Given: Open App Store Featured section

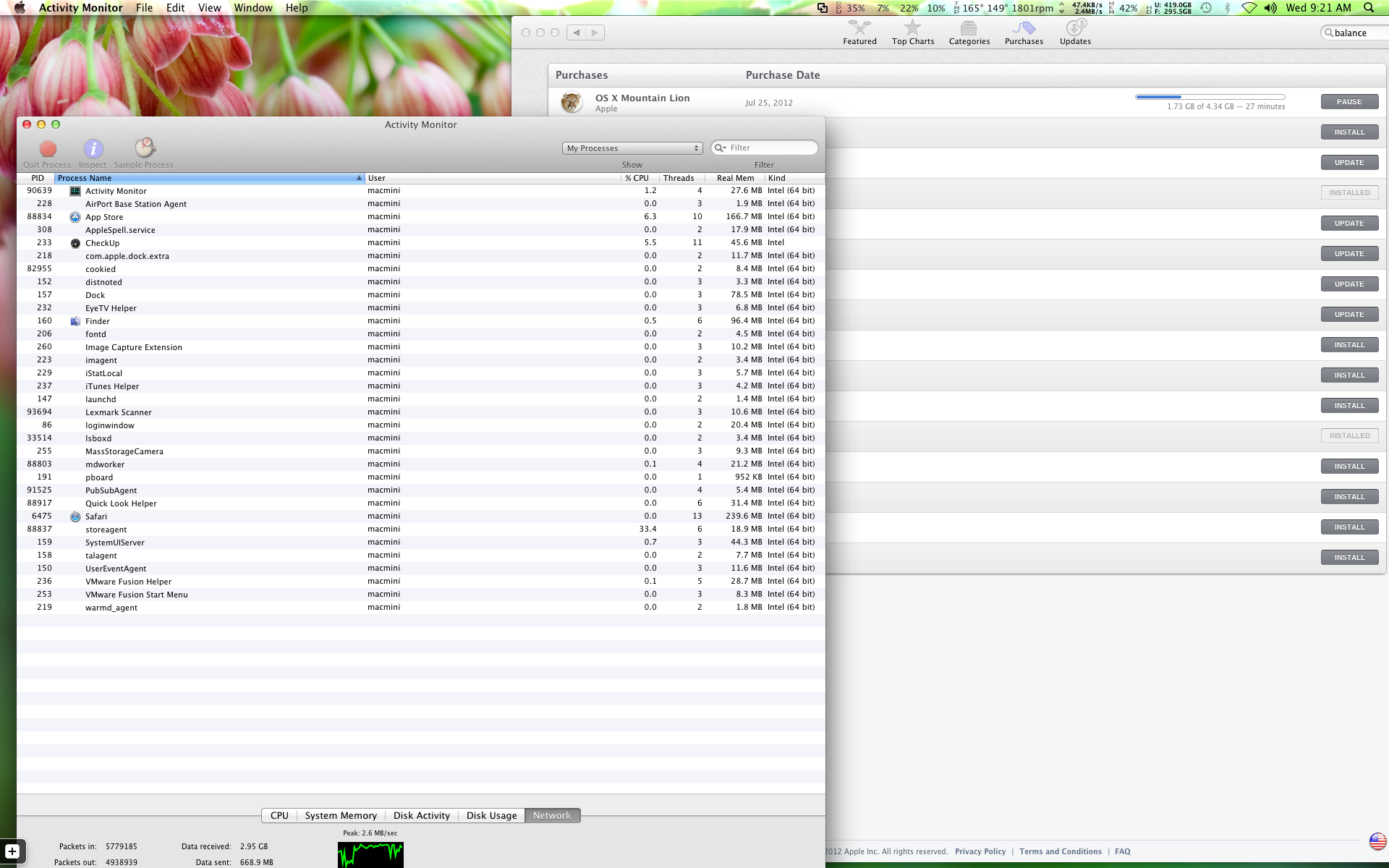Looking at the screenshot, I should [859, 32].
